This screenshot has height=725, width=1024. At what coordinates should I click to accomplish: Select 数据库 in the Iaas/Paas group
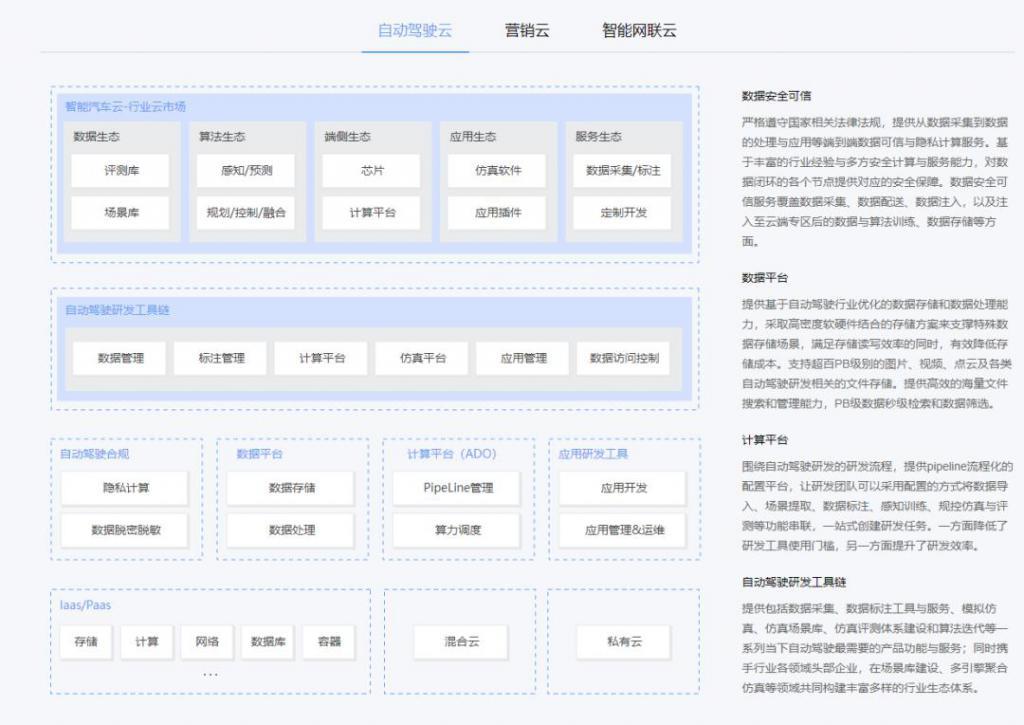268,641
